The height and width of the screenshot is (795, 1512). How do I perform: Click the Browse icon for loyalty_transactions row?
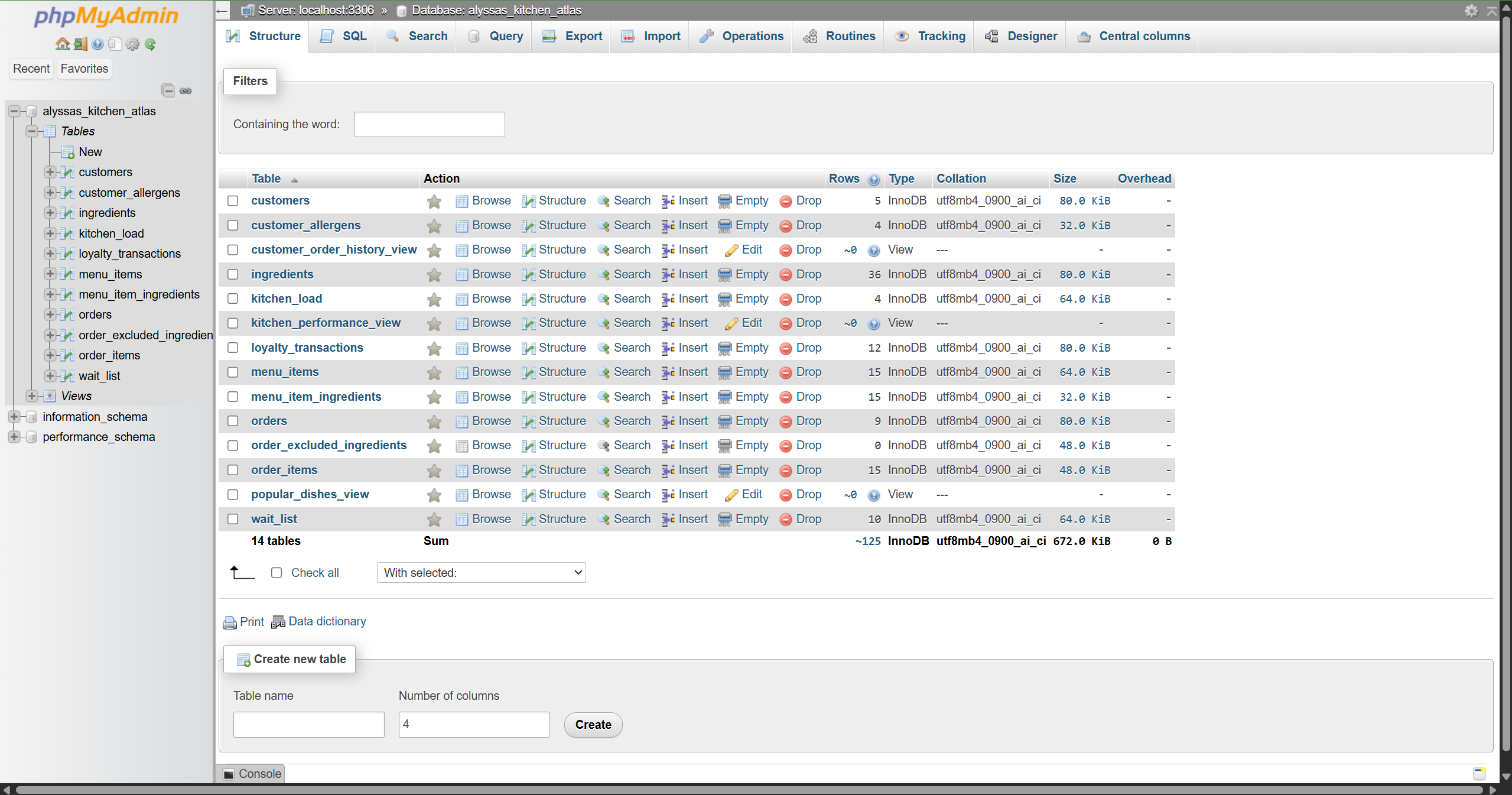click(x=462, y=349)
